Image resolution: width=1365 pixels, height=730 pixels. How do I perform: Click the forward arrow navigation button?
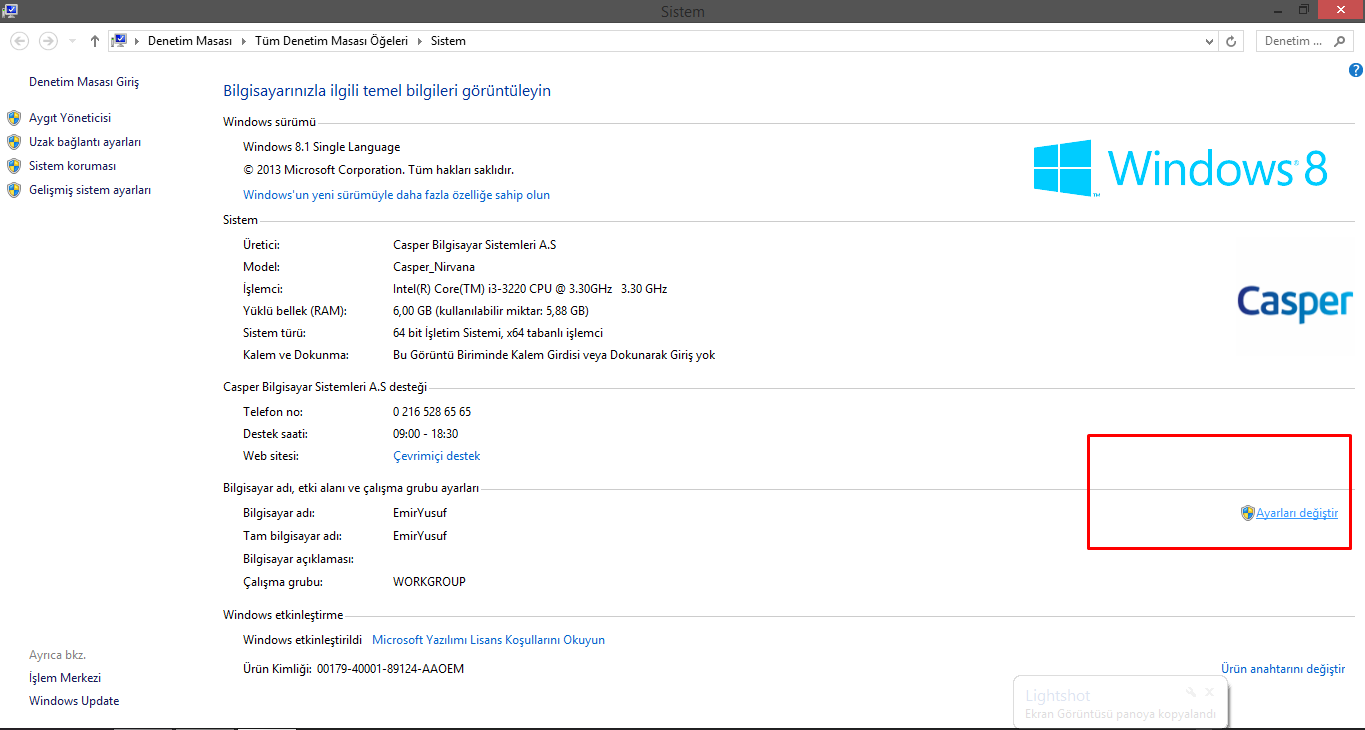[47, 41]
